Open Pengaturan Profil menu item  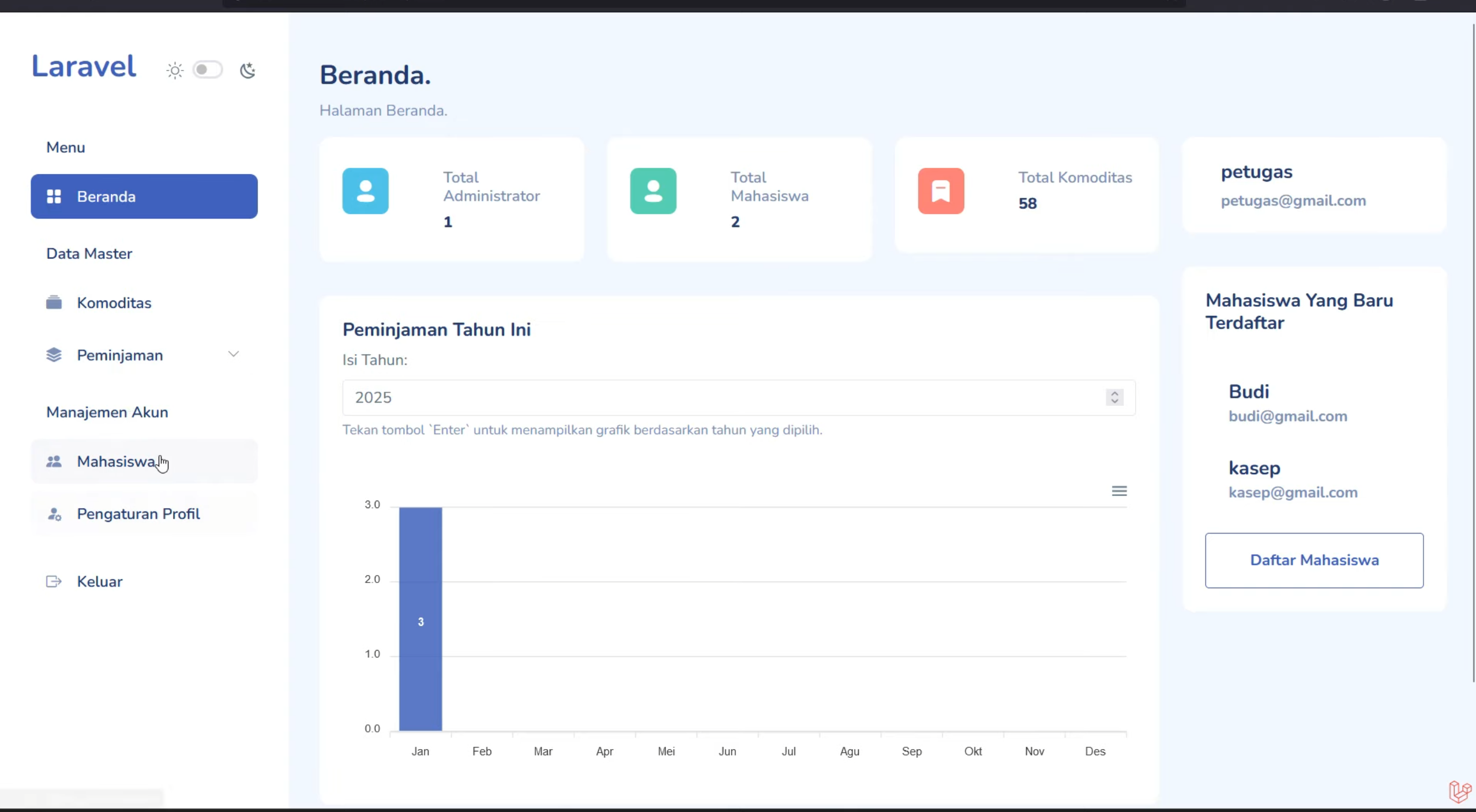pyautogui.click(x=144, y=514)
